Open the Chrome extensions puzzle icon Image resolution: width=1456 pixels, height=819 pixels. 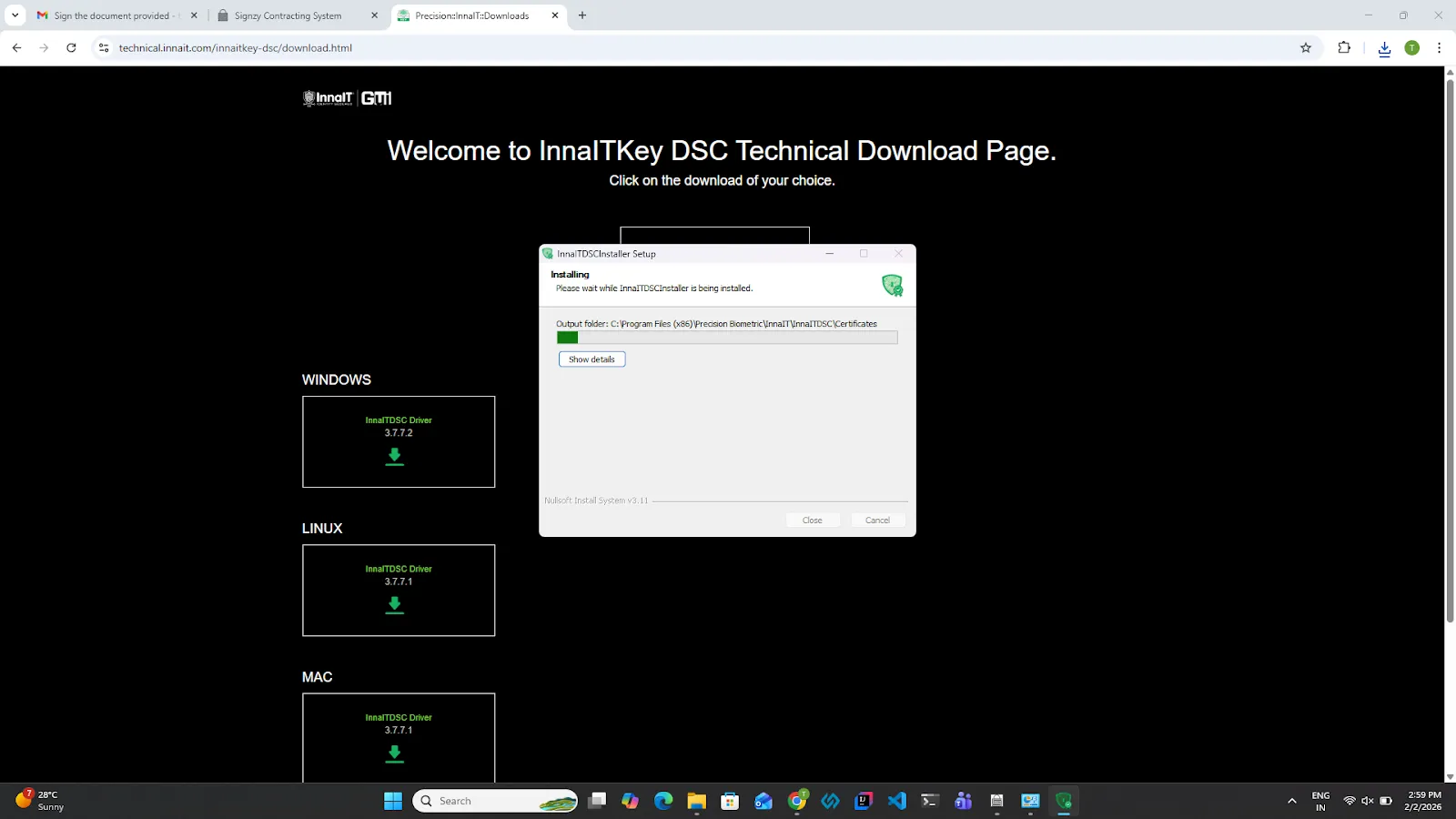(1344, 48)
